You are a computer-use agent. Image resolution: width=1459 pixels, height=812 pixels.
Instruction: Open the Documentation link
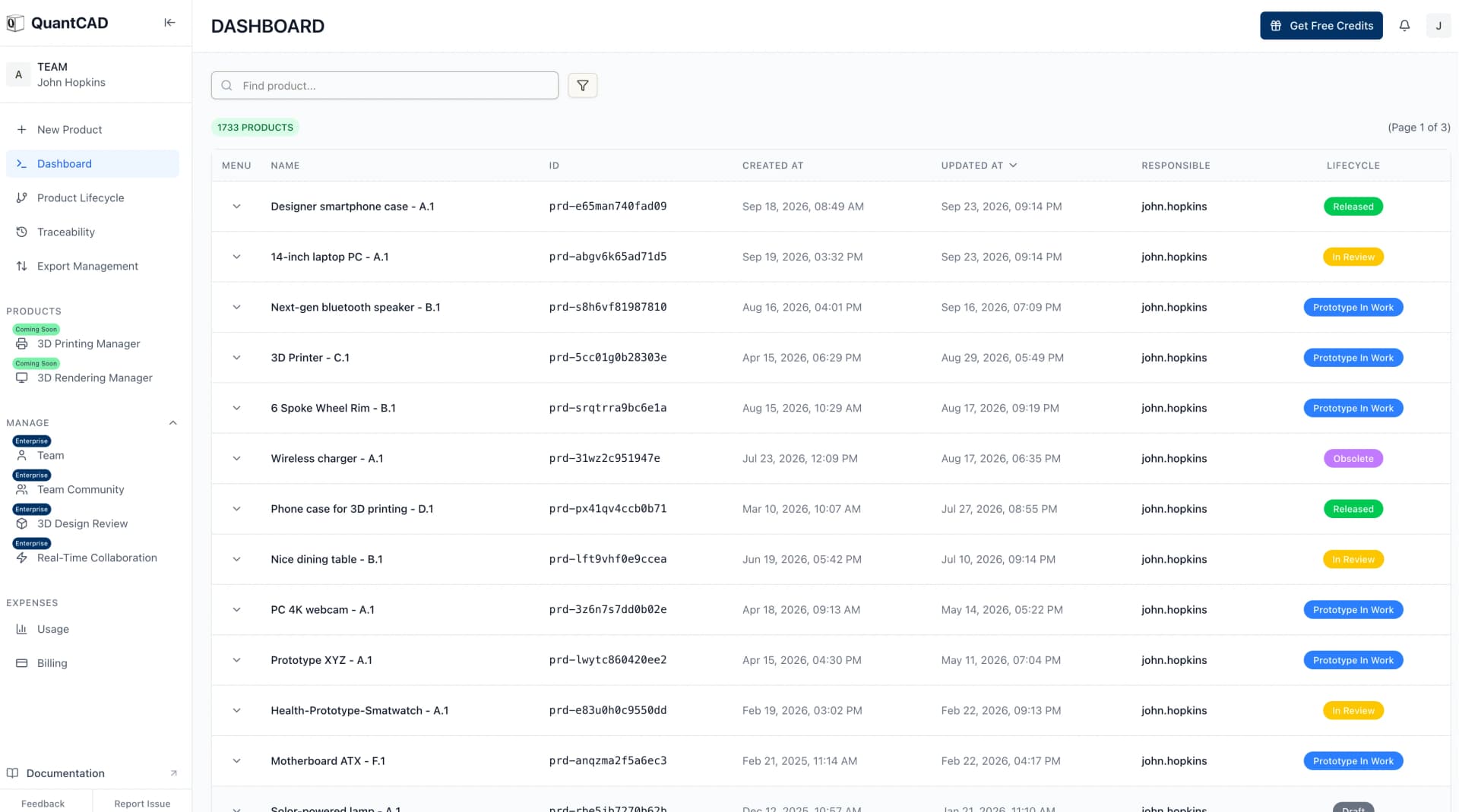[x=93, y=773]
